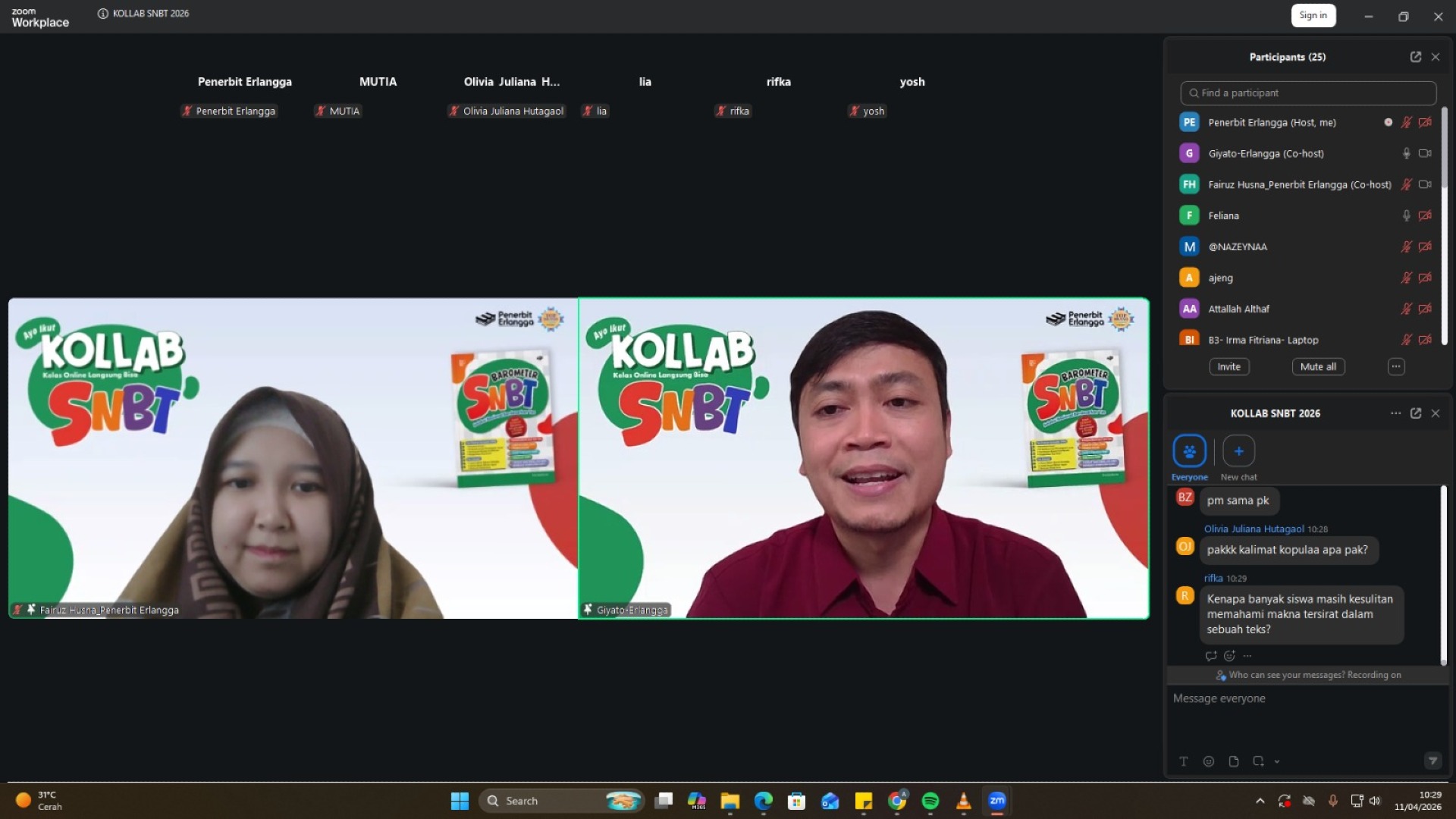This screenshot has height=819, width=1456.
Task: Open the emoji picker in chat toolbar
Action: (x=1209, y=761)
